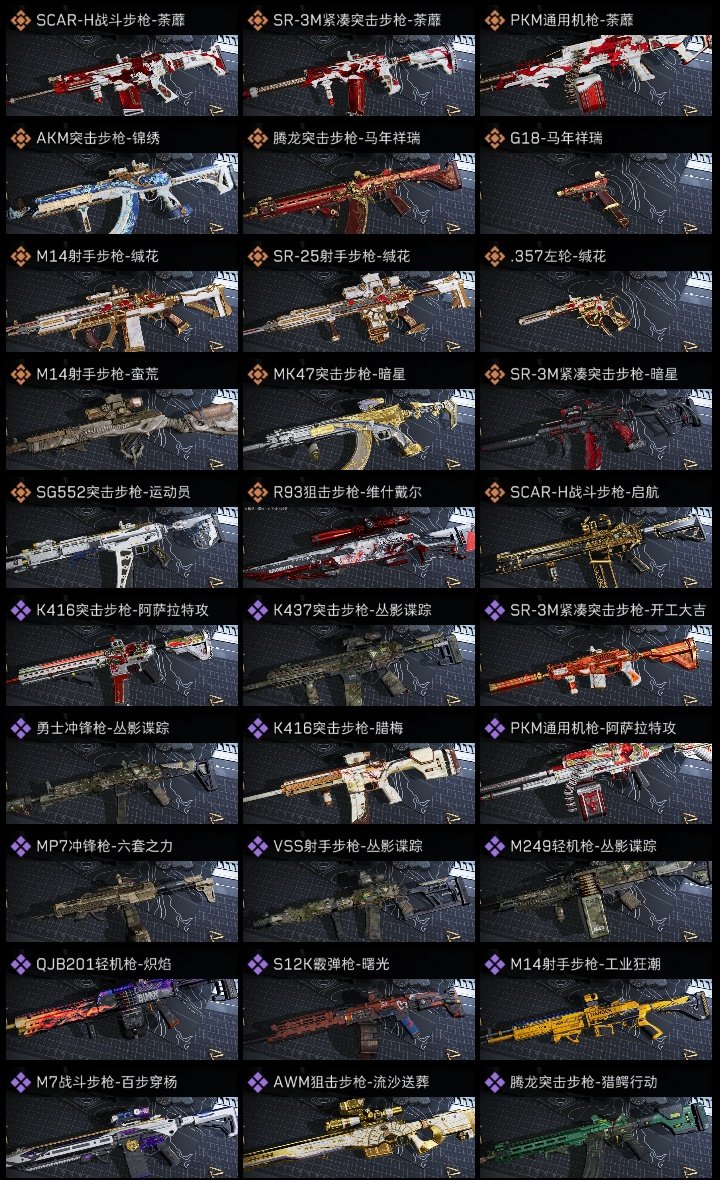Viewport: 720px width, 1180px height.
Task: Click the purple rarity icon beside K416突击步枪-阿萨拉特攻
Action: click(x=20, y=610)
